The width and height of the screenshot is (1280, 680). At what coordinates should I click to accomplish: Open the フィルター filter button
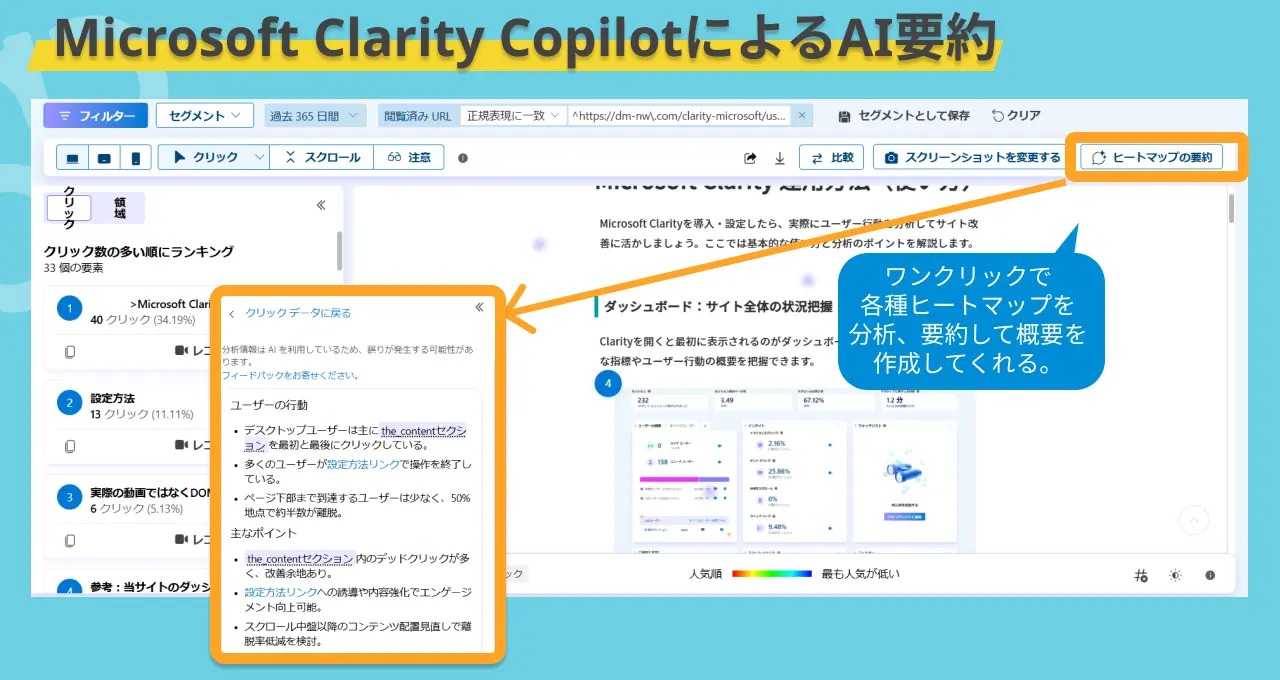point(95,116)
